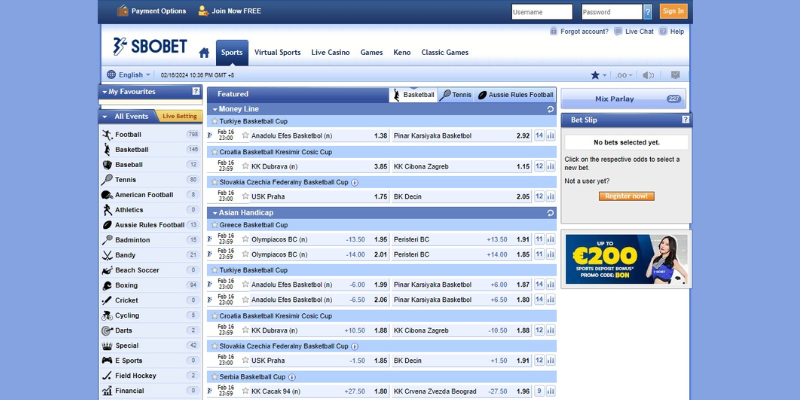This screenshot has width=800, height=400.
Task: Select odds 1.15 for KK Cibona Zagreb
Action: [523, 167]
